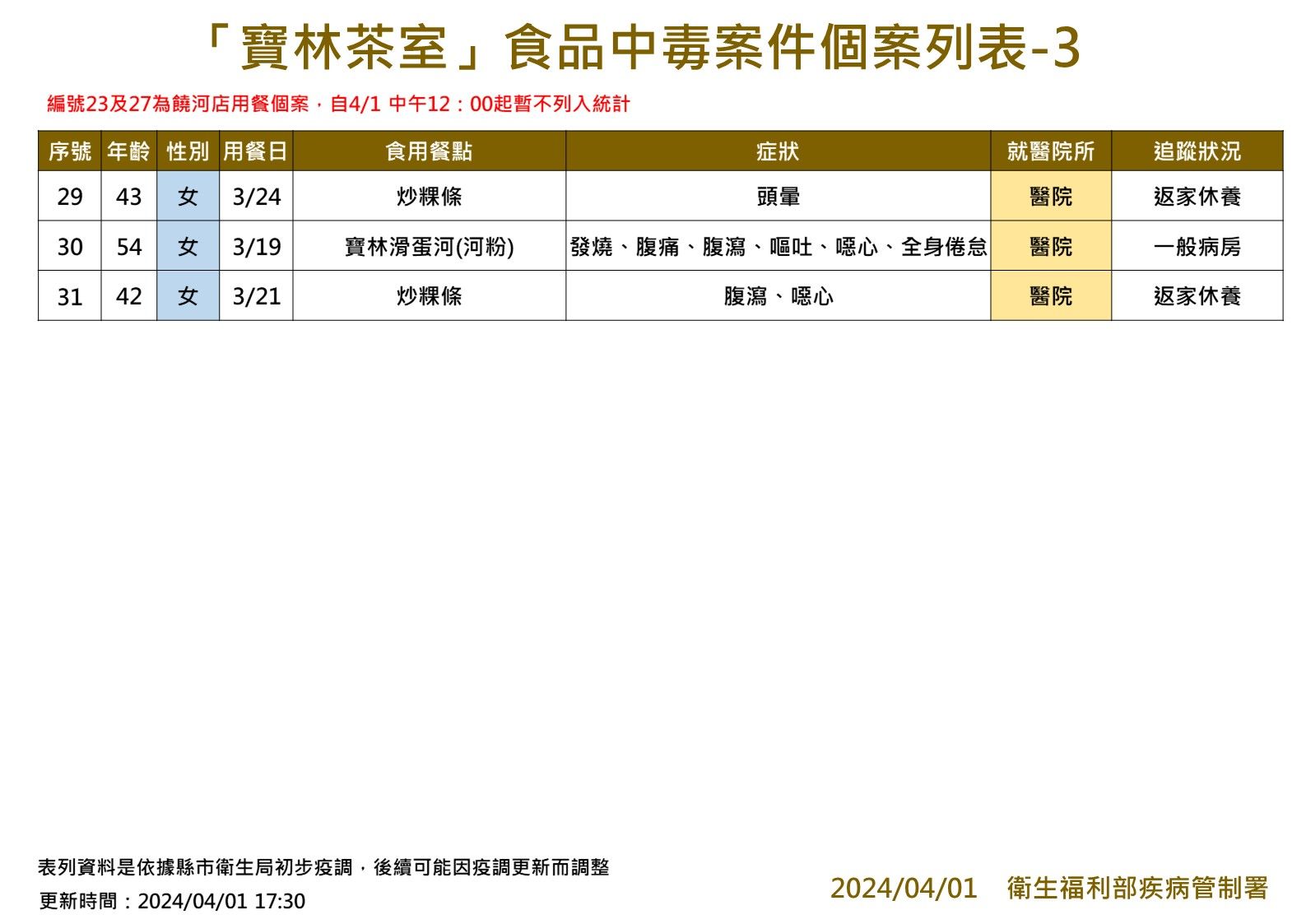The image size is (1306, 924).
Task: Select the footnote 表列資料是依據縣市衛生局初步疫調
Action: (323, 867)
